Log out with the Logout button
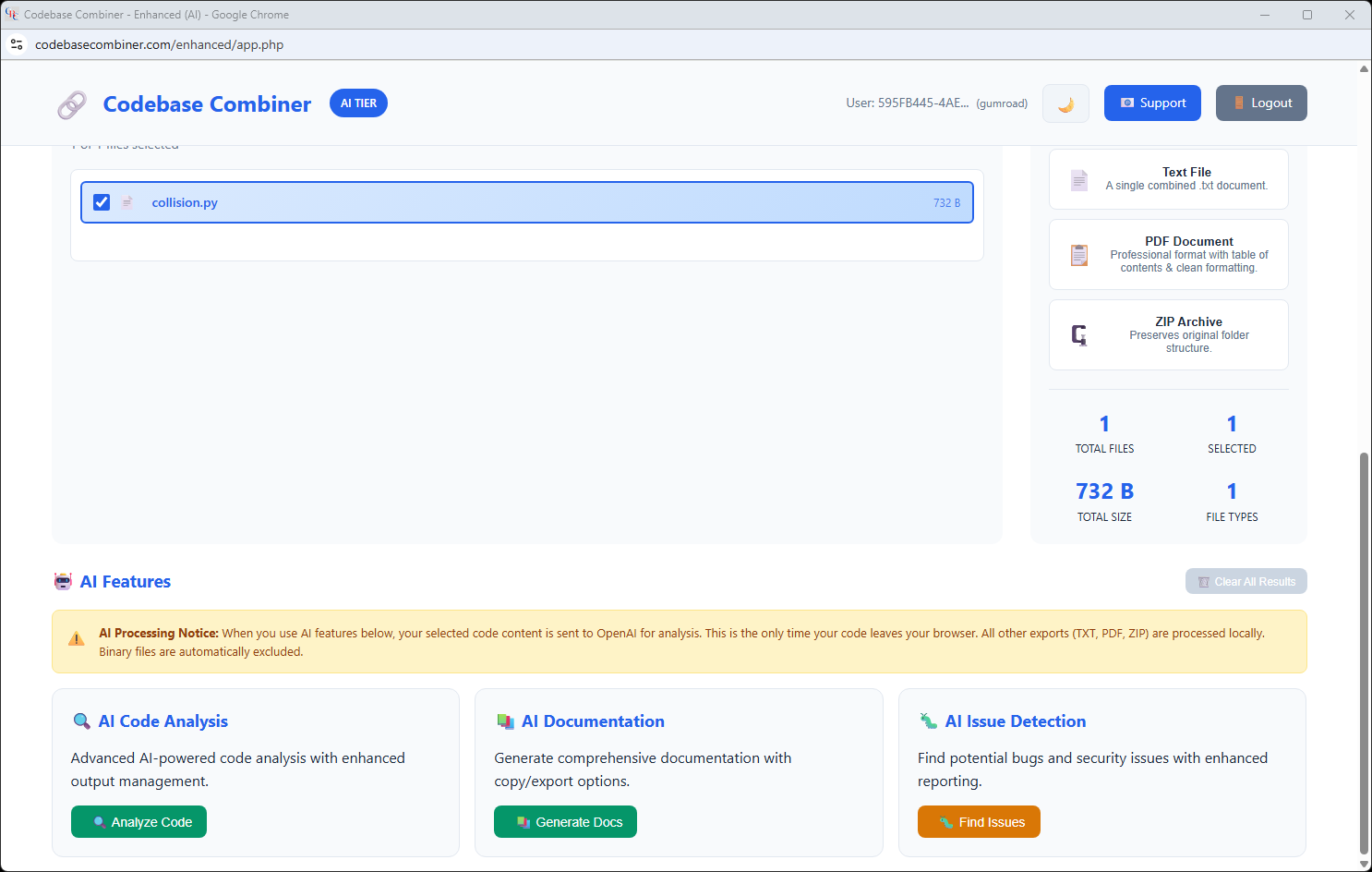 (1261, 103)
